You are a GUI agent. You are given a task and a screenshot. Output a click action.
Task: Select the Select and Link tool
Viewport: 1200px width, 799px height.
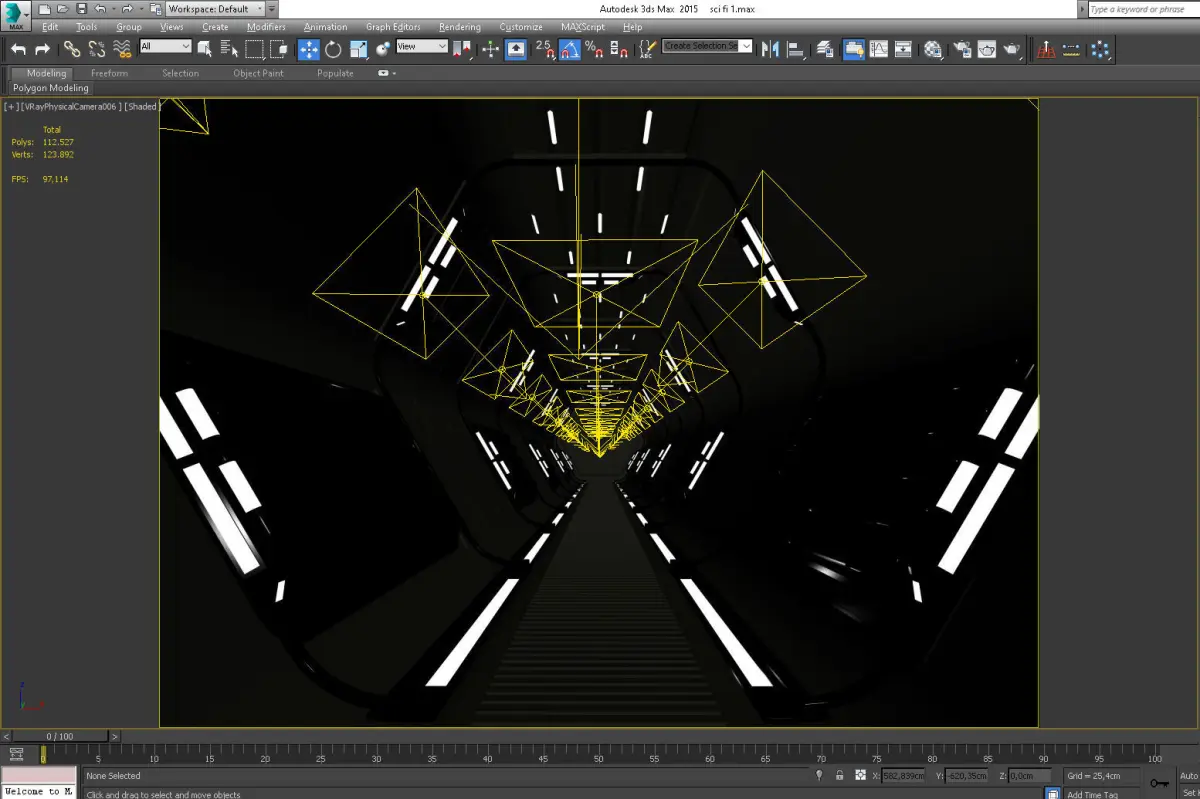pos(72,48)
